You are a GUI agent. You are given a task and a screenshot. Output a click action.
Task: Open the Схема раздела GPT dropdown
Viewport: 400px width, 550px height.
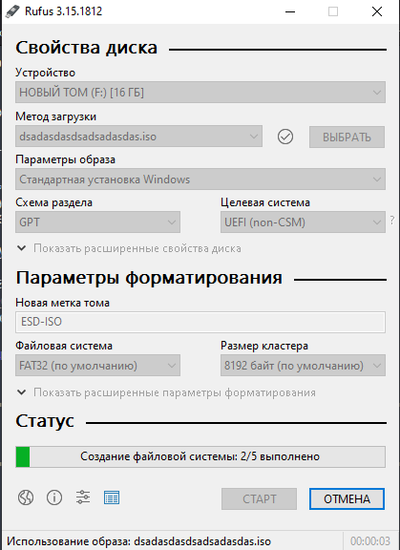98,222
